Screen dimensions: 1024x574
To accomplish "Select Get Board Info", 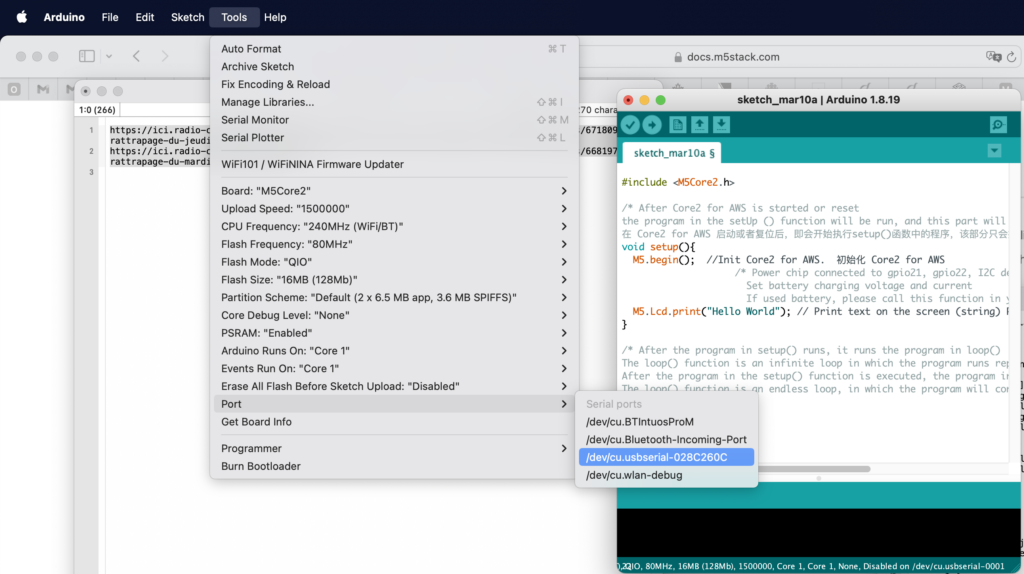I will pos(394,422).
